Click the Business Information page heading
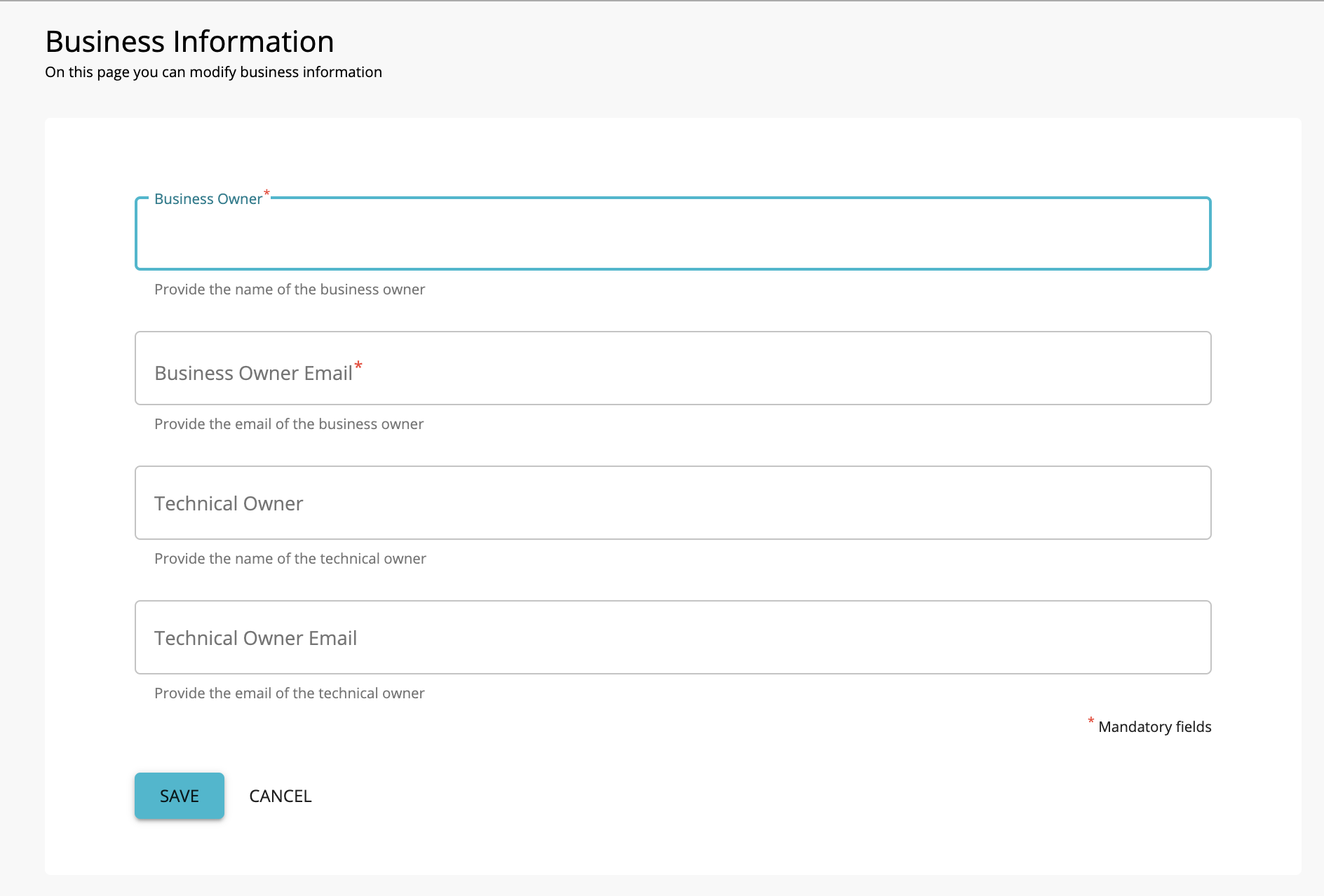This screenshot has width=1324, height=896. (x=189, y=41)
